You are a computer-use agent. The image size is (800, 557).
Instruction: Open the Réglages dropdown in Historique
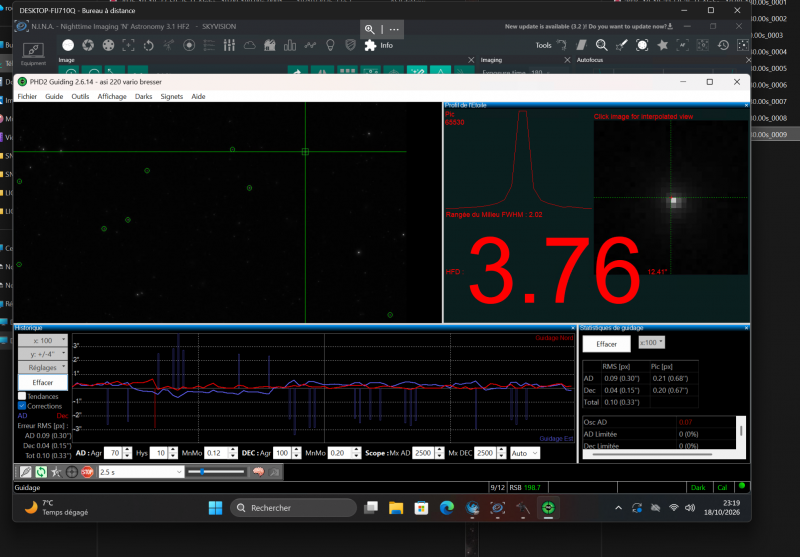(x=43, y=367)
